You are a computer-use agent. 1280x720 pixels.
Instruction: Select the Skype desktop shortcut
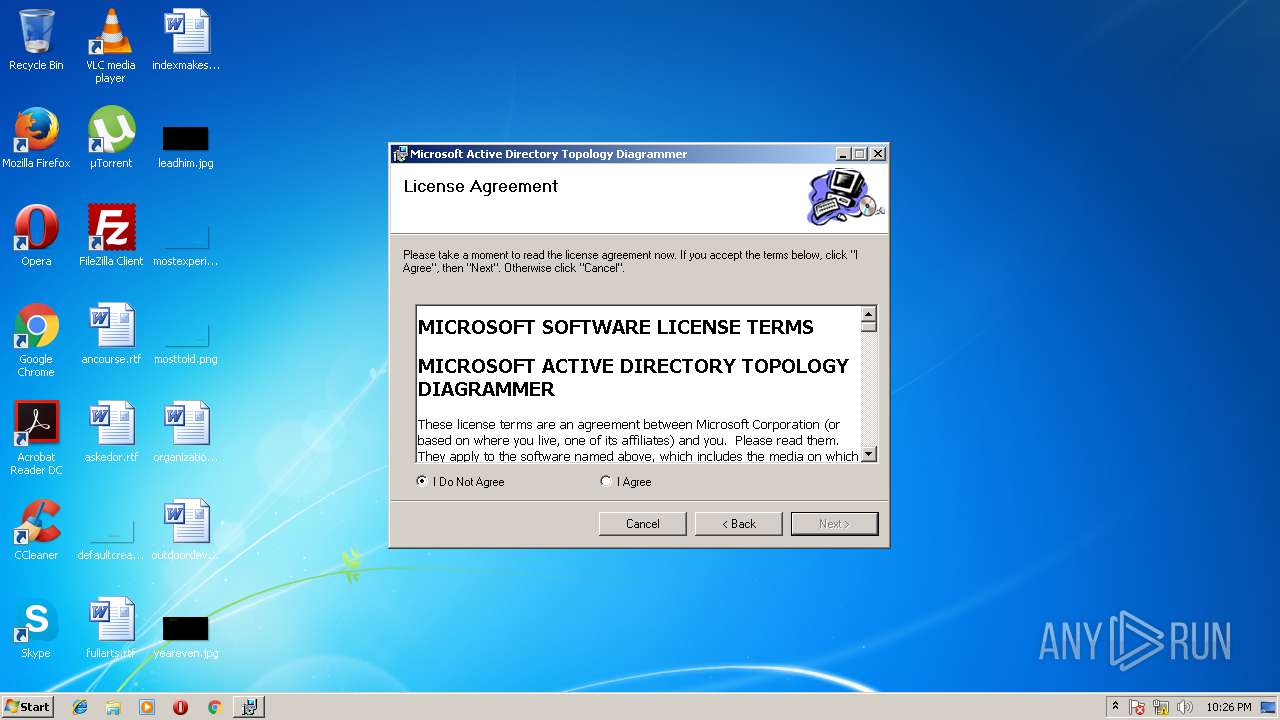click(x=36, y=628)
